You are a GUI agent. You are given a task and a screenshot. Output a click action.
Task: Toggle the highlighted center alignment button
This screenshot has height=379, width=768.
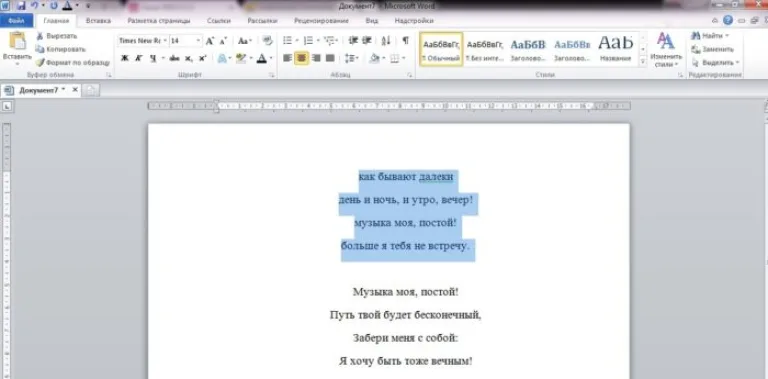click(x=302, y=58)
